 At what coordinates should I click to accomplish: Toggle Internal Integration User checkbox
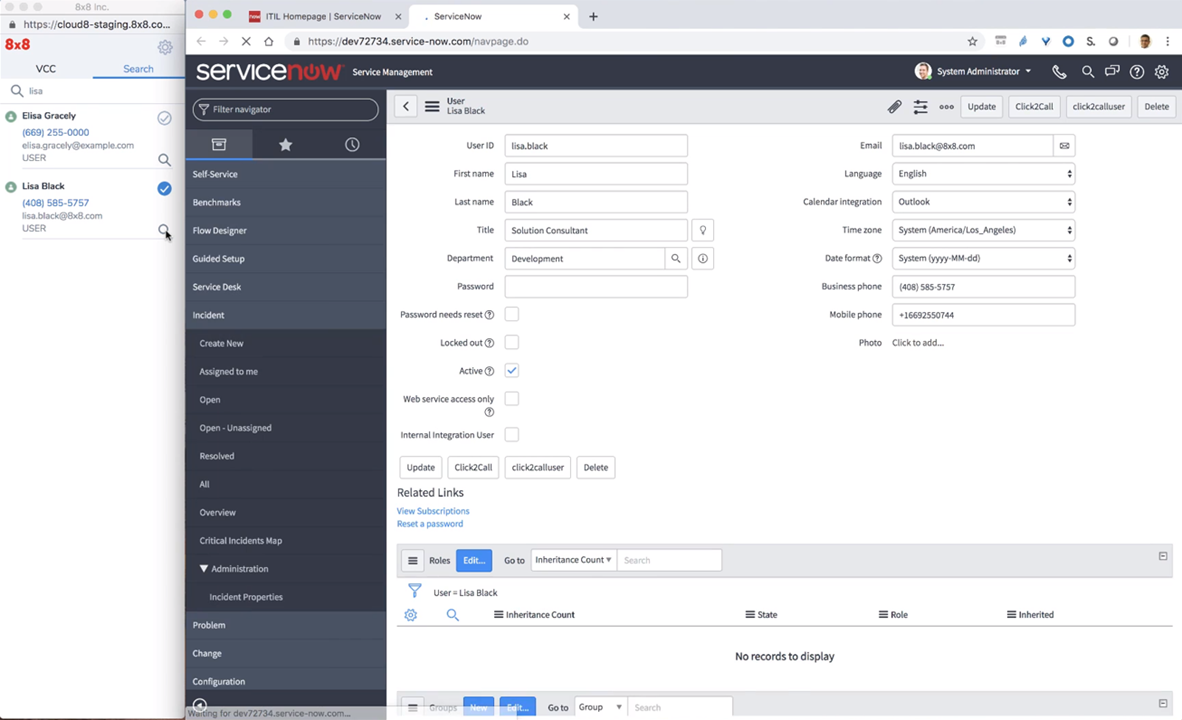point(512,434)
